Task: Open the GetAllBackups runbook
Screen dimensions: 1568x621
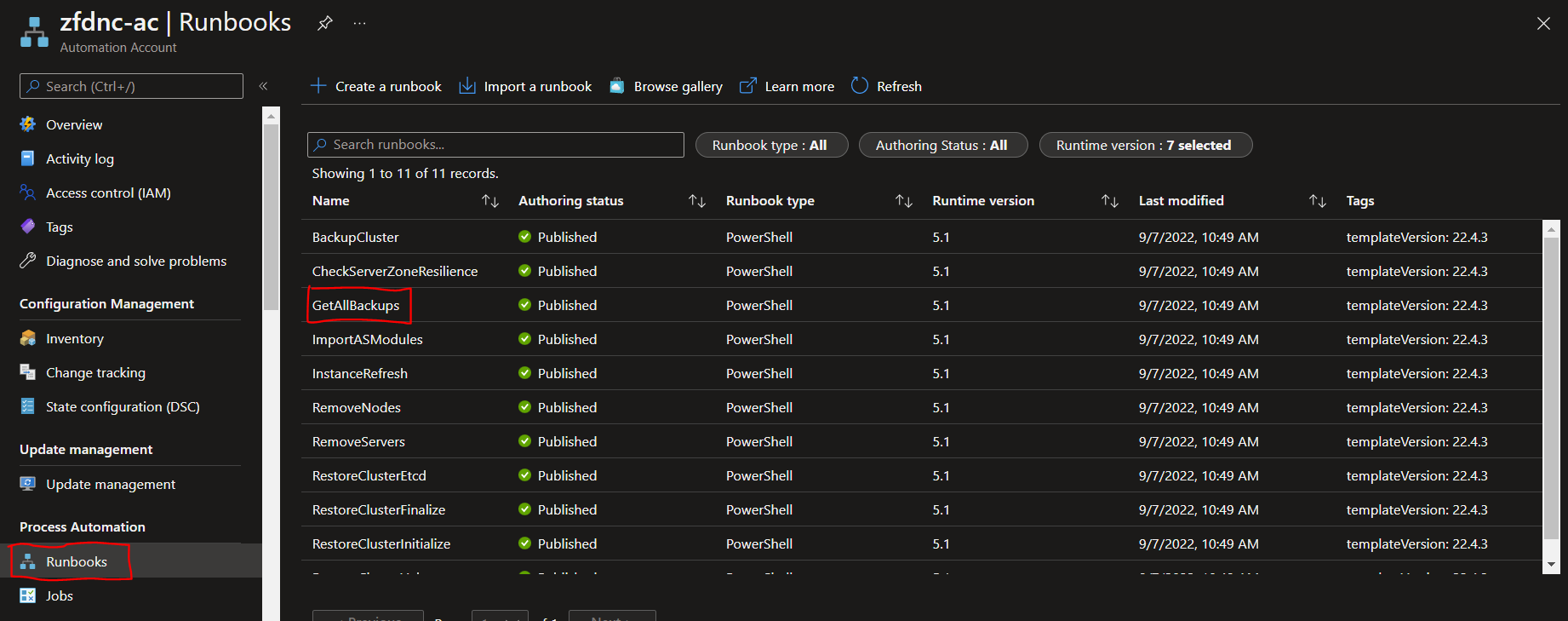Action: click(356, 305)
